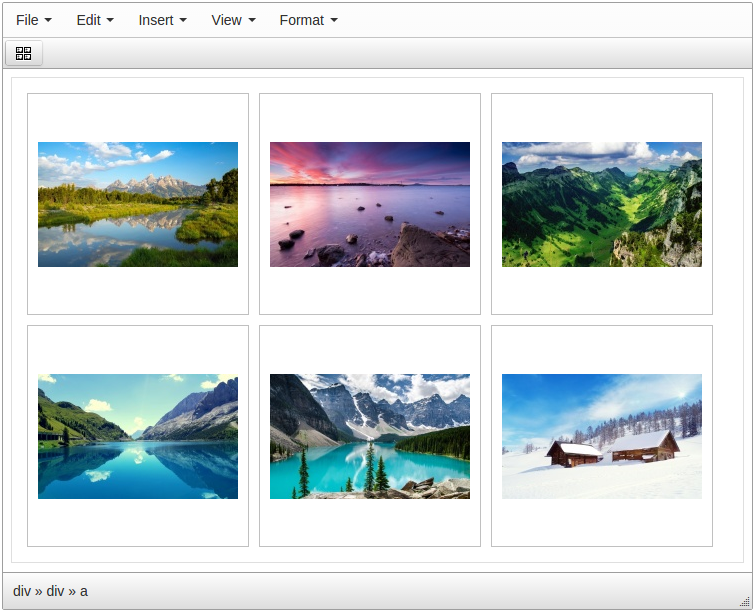The height and width of the screenshot is (612, 755).
Task: Click the 'a' element in the status path
Action: [x=84, y=591]
